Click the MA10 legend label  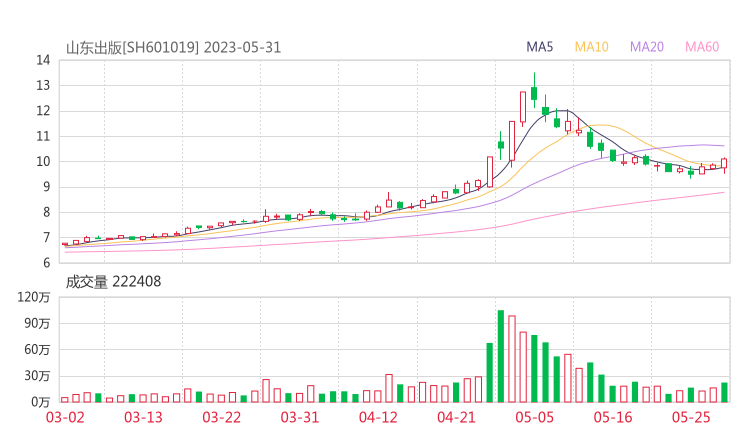pos(591,47)
